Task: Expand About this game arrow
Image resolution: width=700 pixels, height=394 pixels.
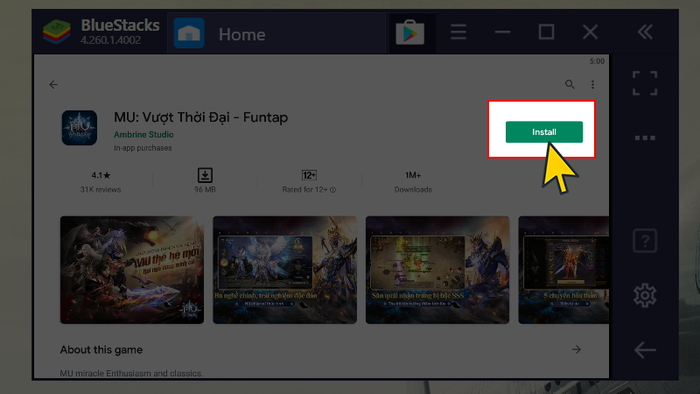Action: 576,349
